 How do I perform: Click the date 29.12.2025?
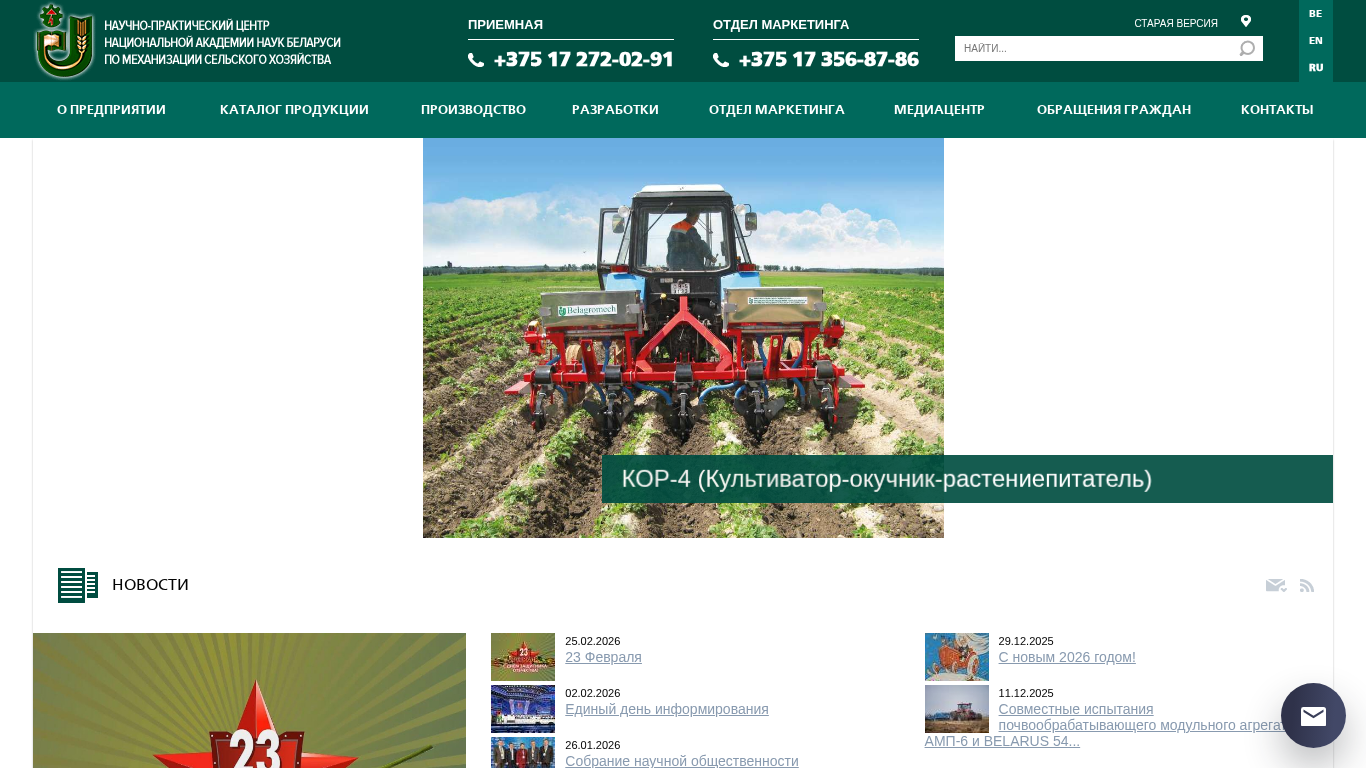point(1026,641)
